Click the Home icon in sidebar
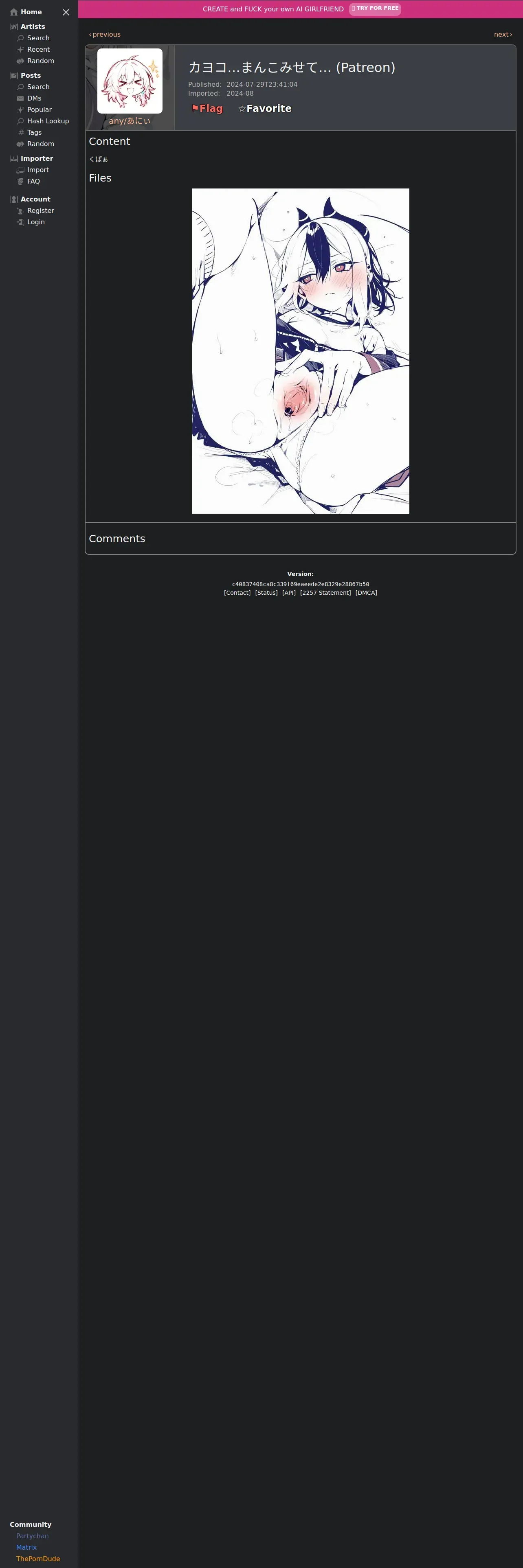523x1568 pixels. pos(14,12)
